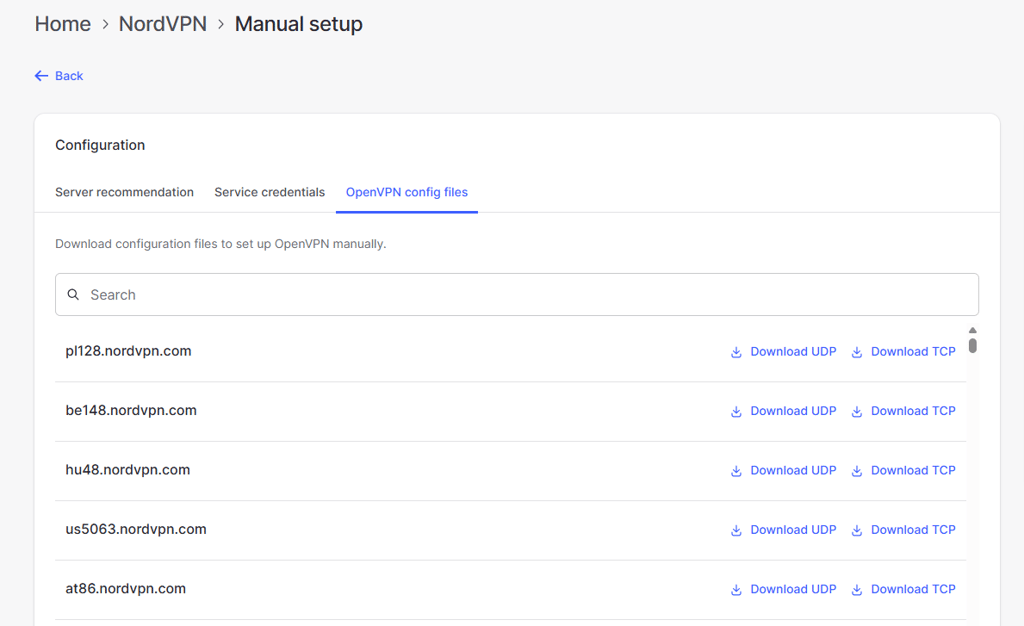This screenshot has height=626, width=1024.
Task: Click the download icon beside be148 Download UDP
Action: (x=736, y=412)
